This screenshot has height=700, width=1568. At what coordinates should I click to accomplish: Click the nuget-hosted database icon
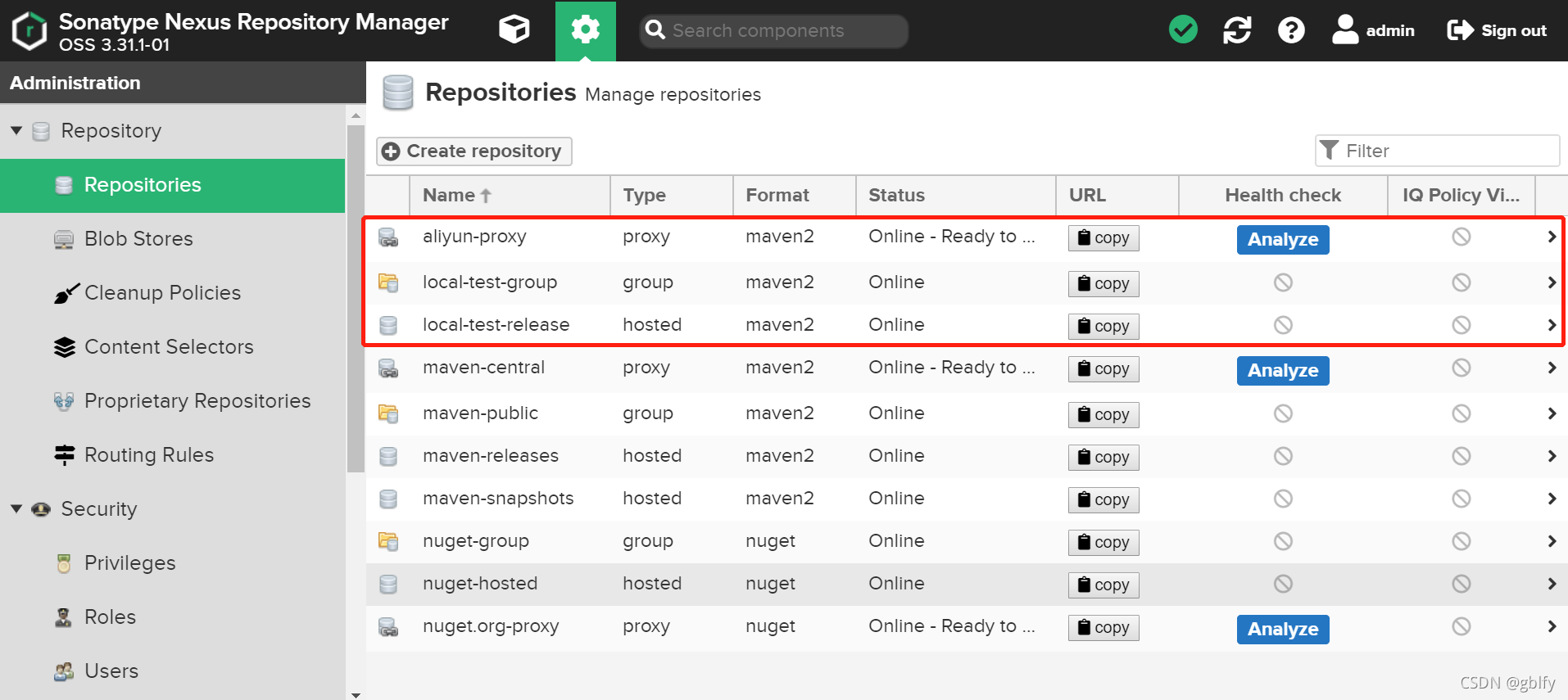tap(388, 584)
